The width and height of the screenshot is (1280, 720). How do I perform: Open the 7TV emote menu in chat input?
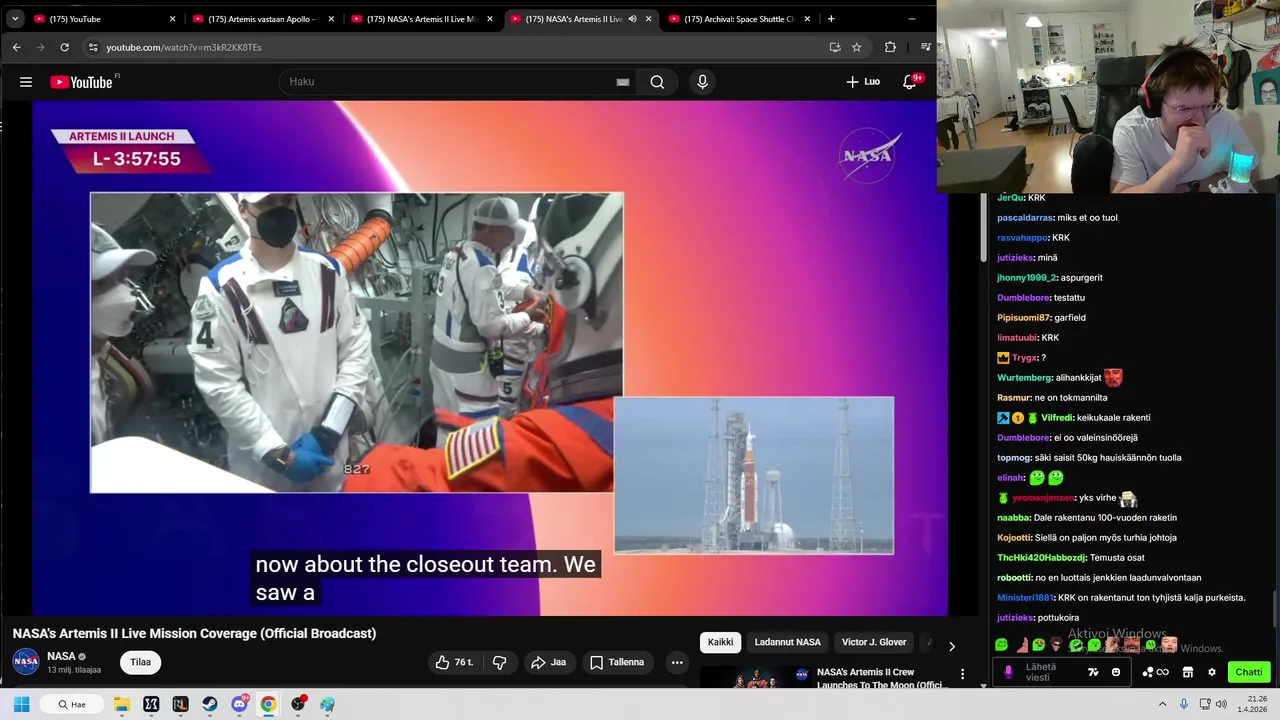pos(1093,672)
